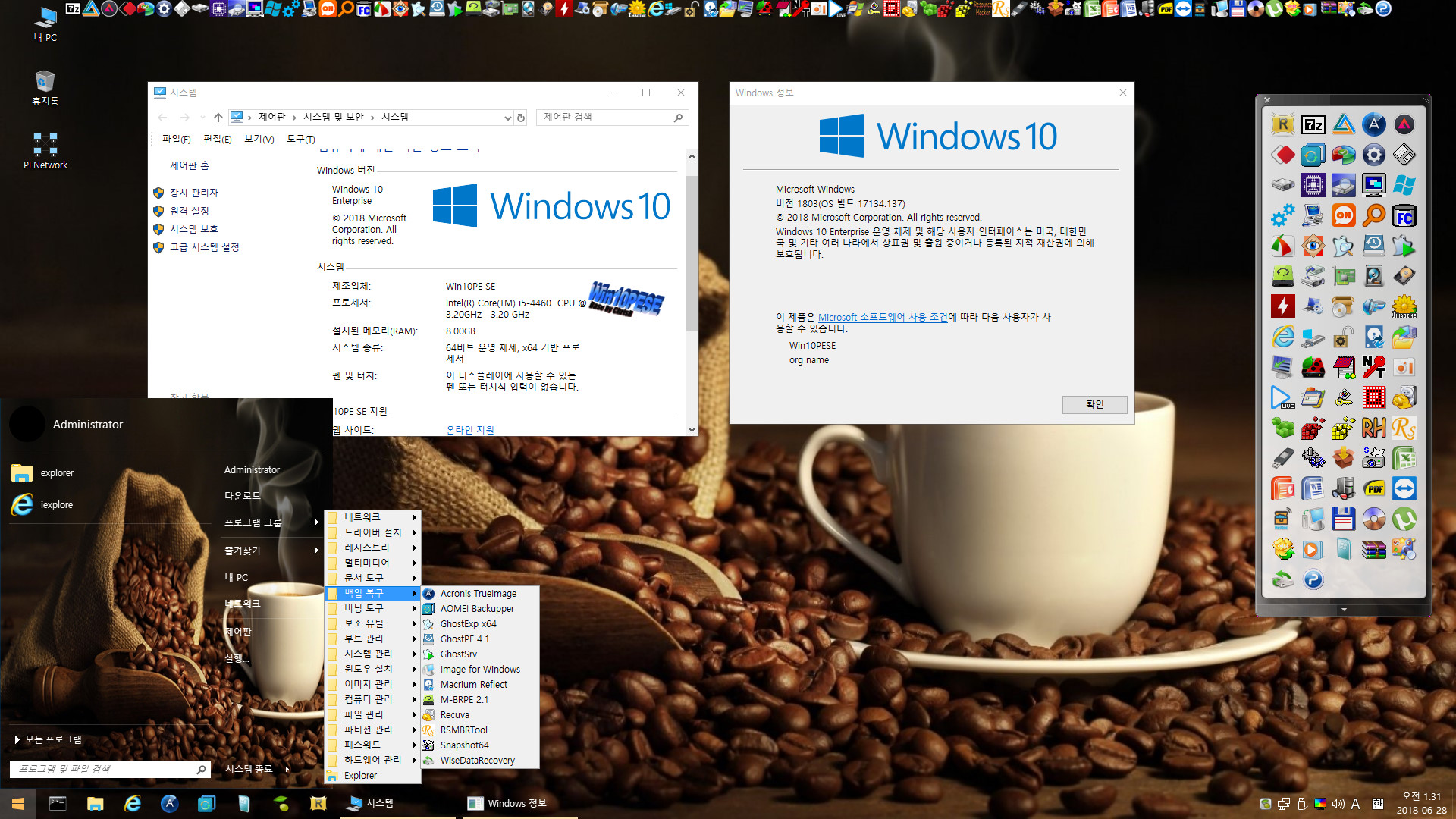Image resolution: width=1456 pixels, height=819 pixels.
Task: Open File Explorer from the taskbar
Action: 95,804
